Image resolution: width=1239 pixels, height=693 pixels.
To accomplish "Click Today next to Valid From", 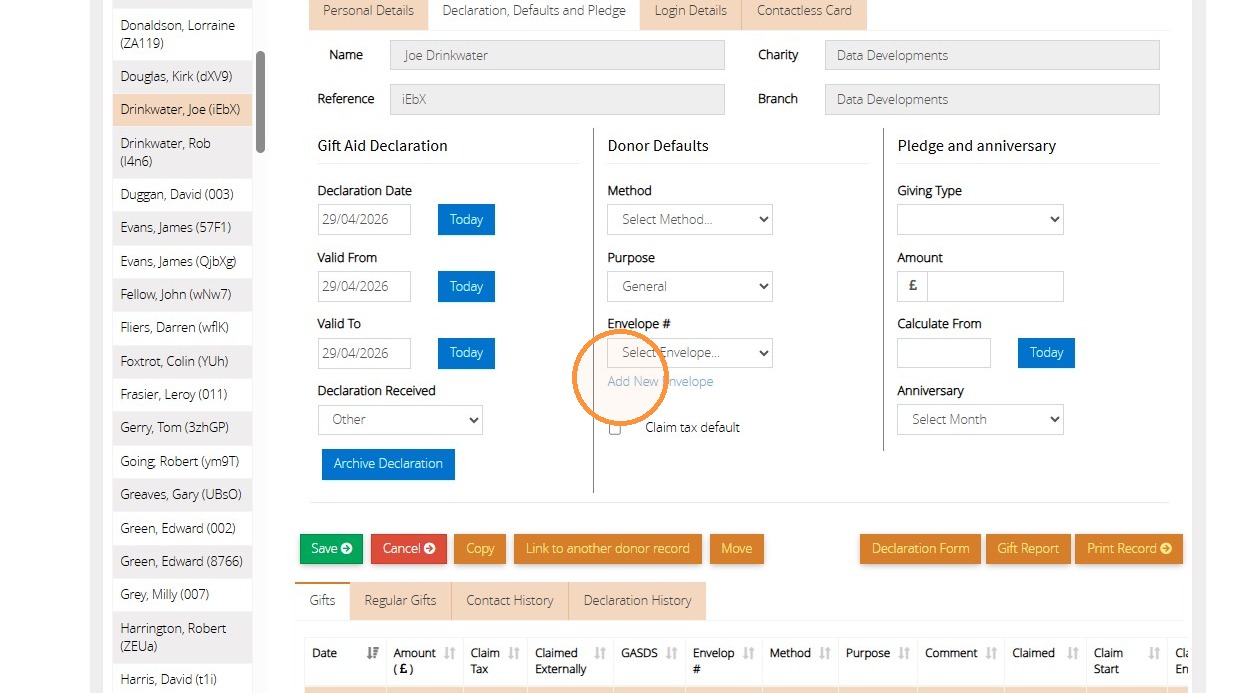I will (x=466, y=286).
